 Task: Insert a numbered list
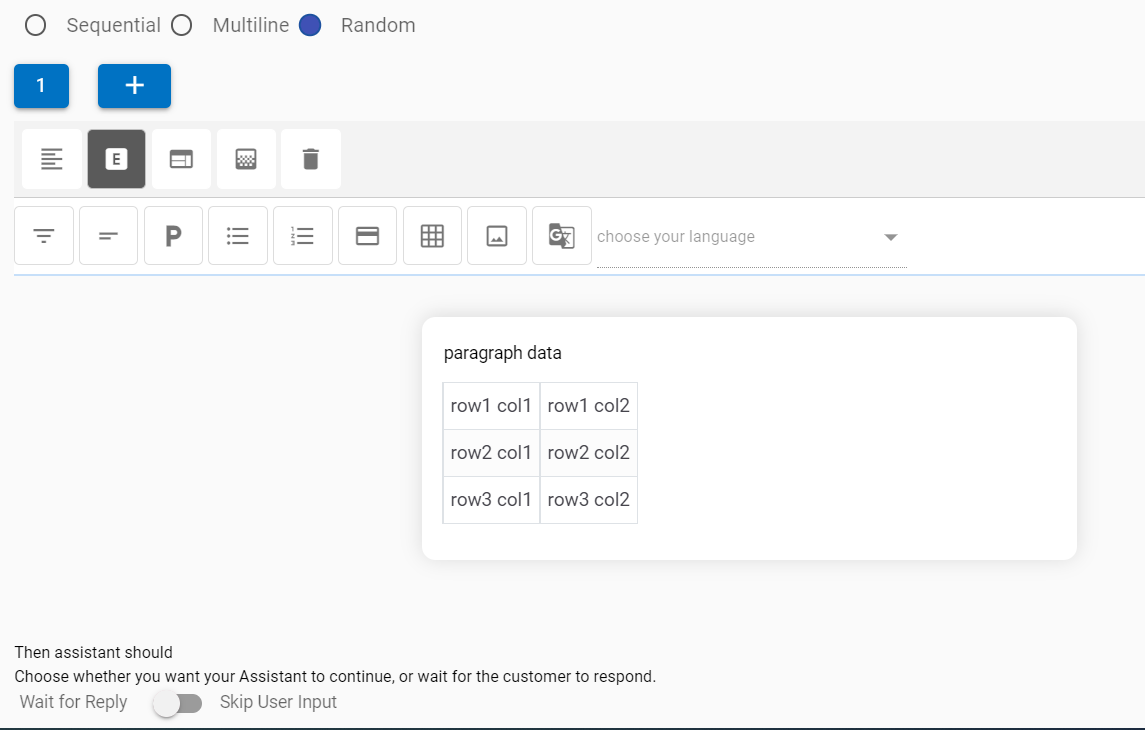(303, 236)
